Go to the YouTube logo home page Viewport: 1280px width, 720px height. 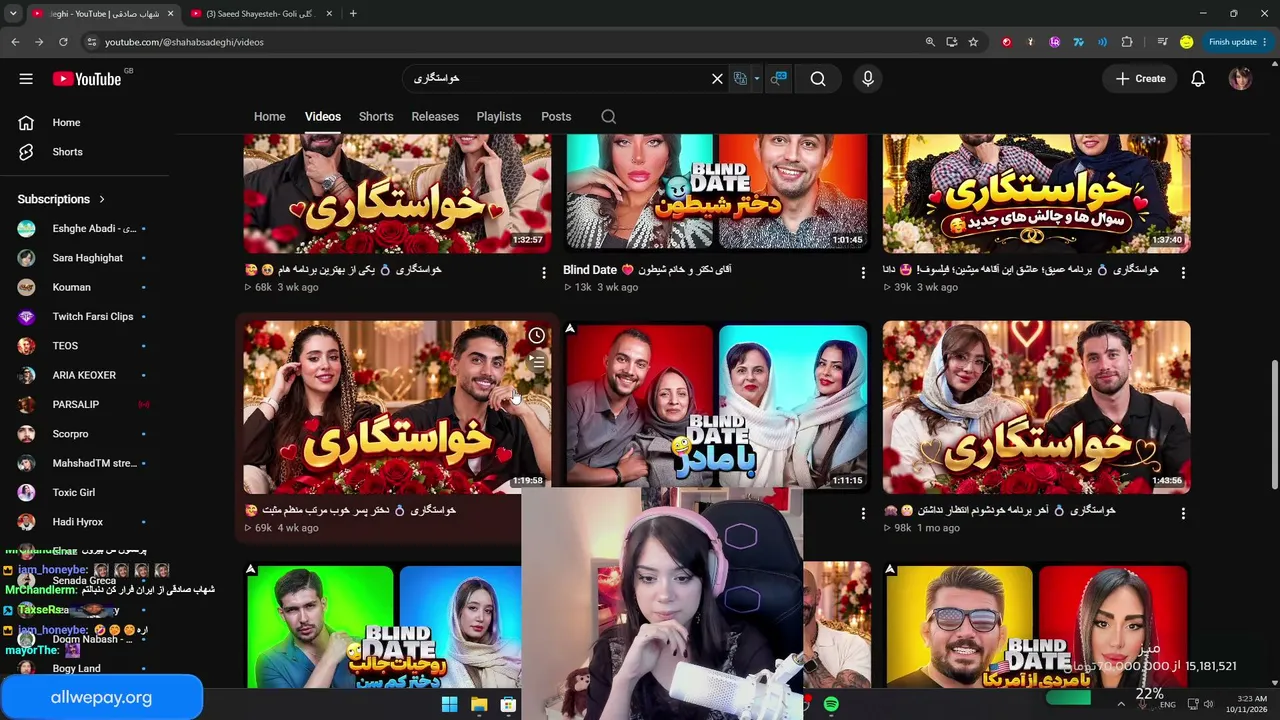[x=87, y=79]
